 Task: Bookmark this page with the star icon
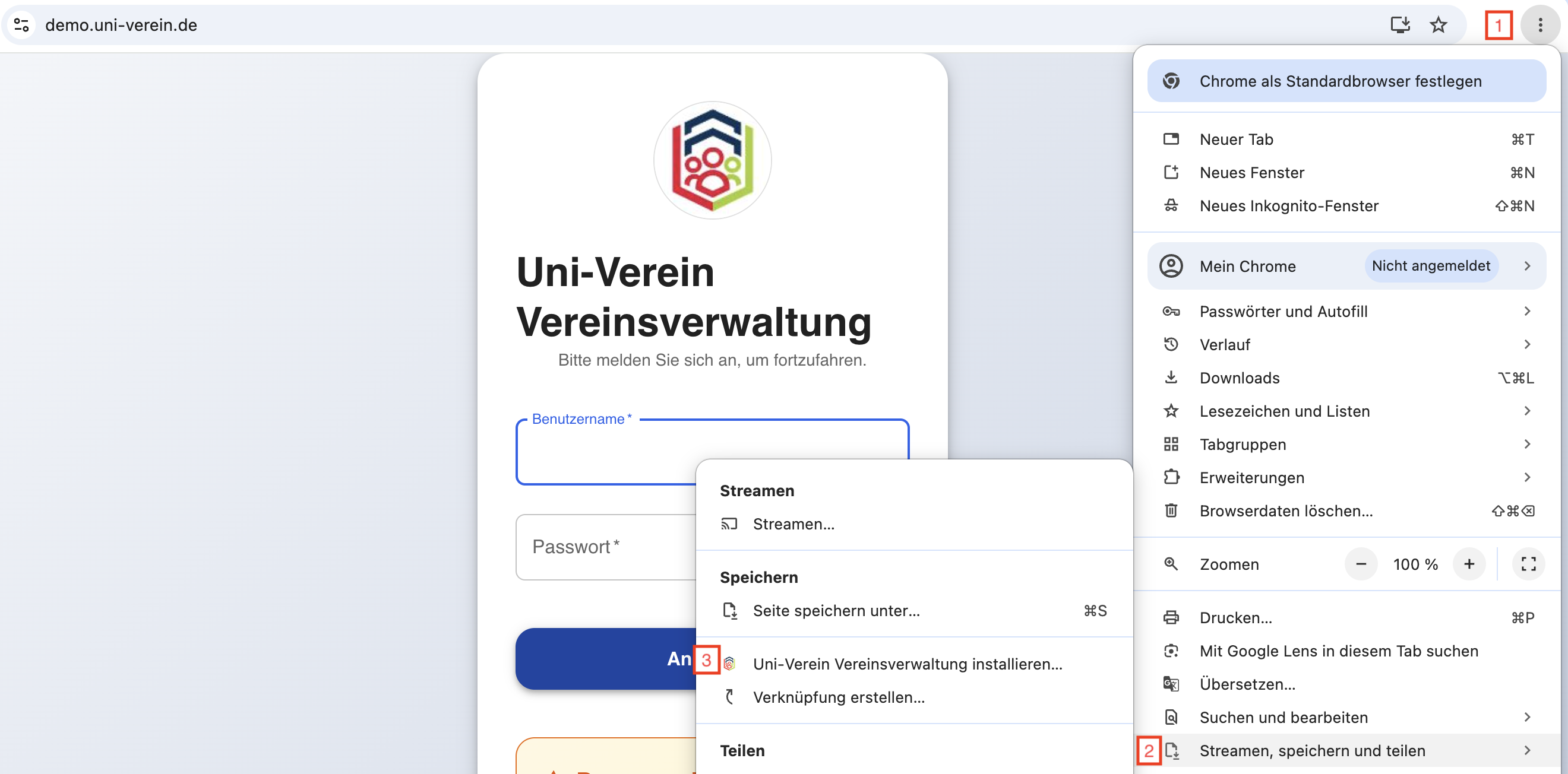coord(1439,25)
